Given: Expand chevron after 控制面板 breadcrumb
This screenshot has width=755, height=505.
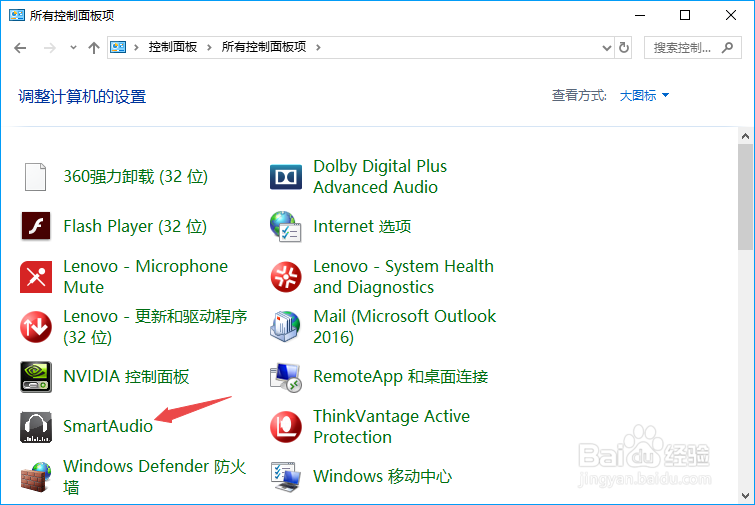Looking at the screenshot, I should tap(209, 47).
